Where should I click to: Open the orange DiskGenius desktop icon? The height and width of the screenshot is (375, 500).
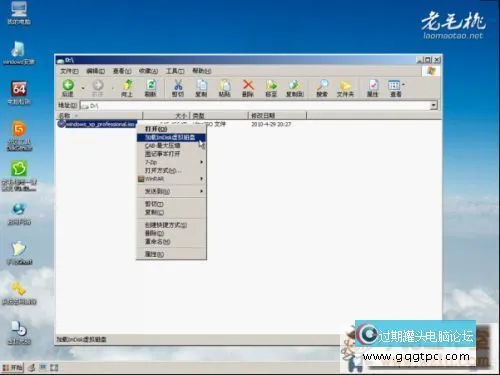[x=19, y=129]
